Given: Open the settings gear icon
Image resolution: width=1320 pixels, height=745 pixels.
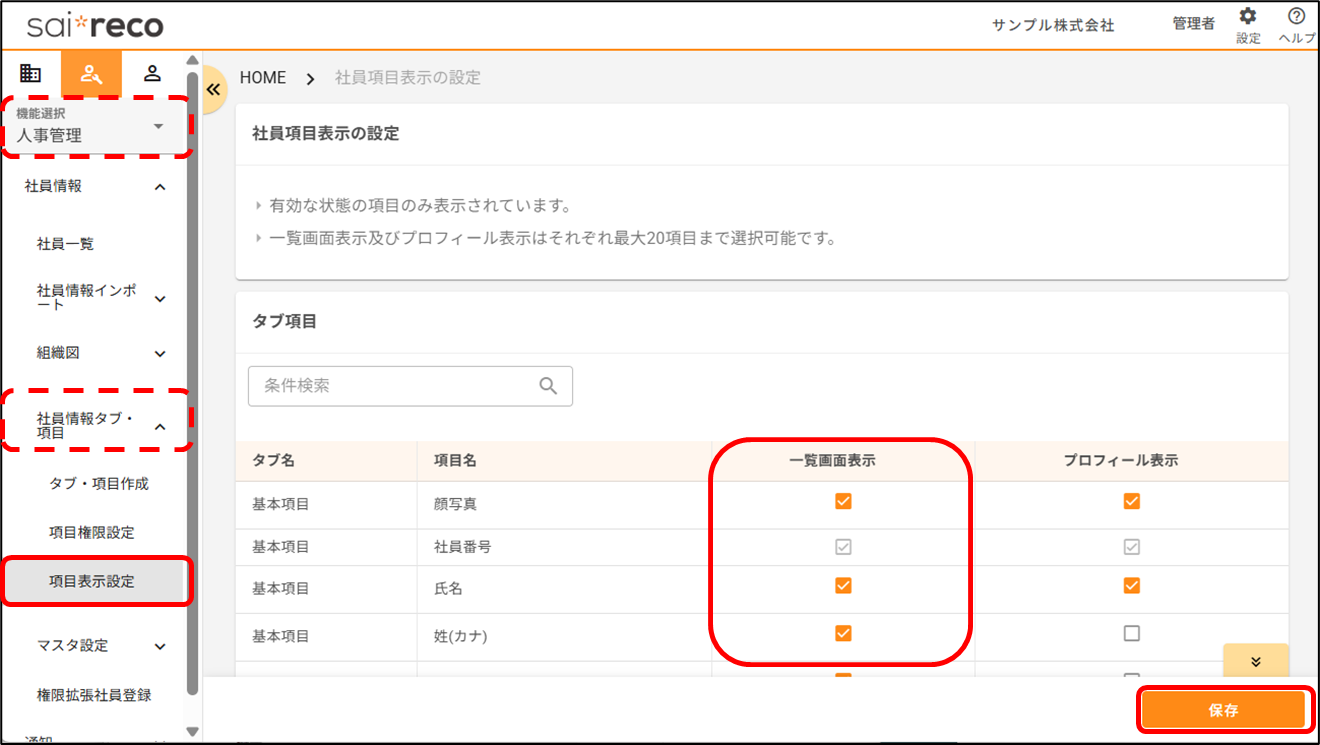Looking at the screenshot, I should coord(1247,17).
